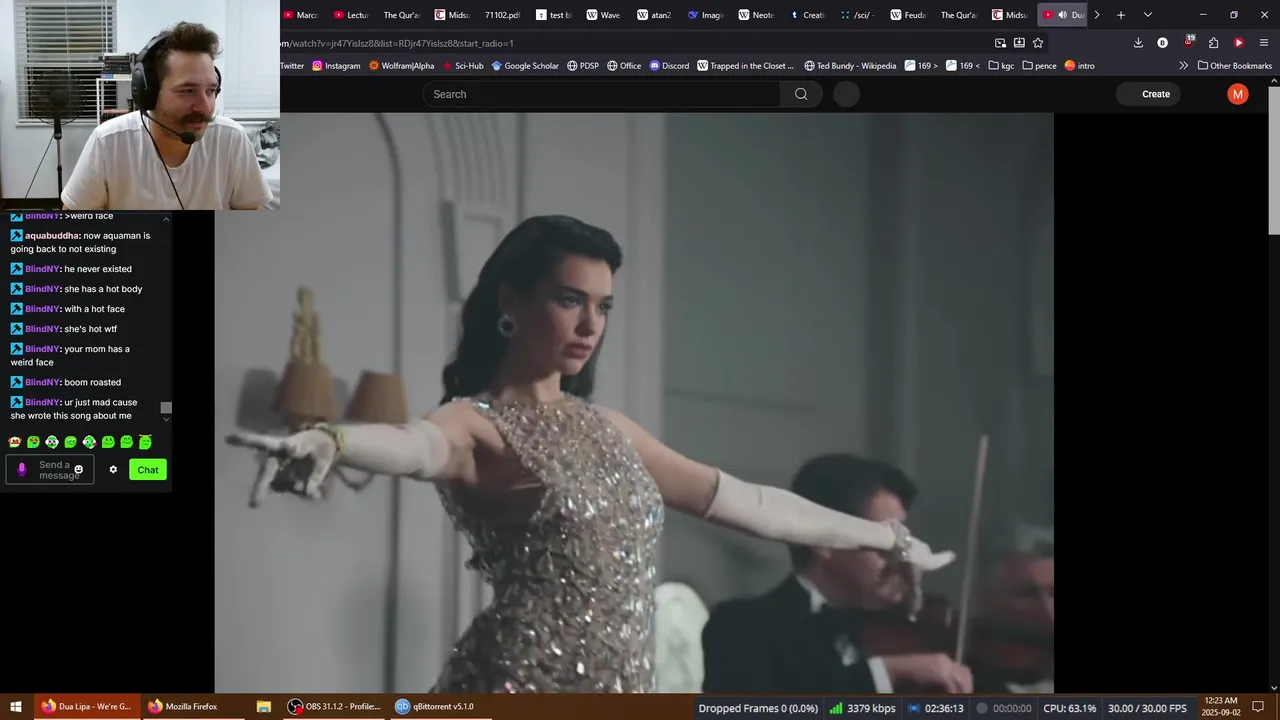Screen dimensions: 1280x720
Task: Click the green Chat send button
Action: tap(148, 469)
